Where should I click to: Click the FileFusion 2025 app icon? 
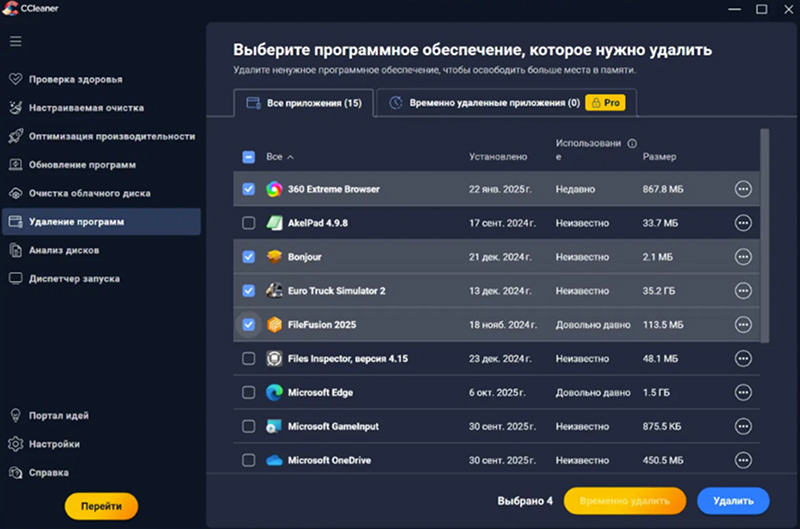[274, 324]
